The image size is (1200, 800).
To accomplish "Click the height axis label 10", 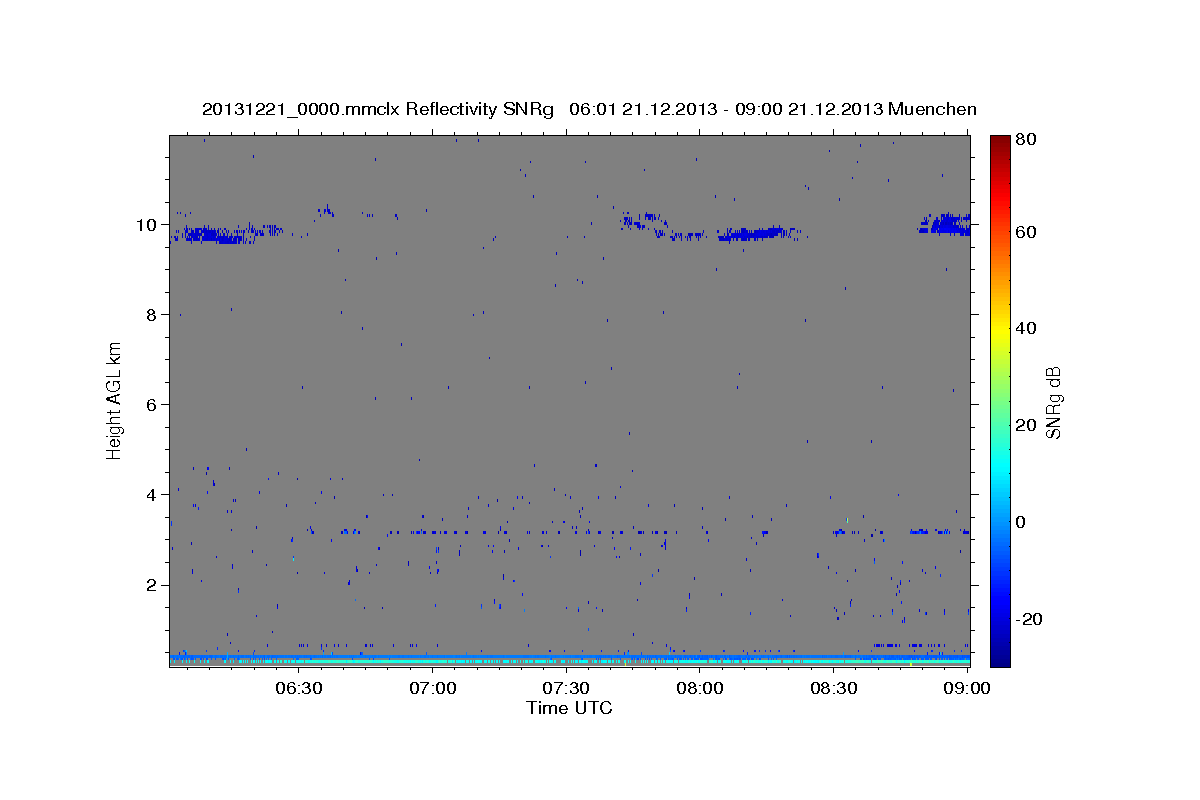I will 147,225.
